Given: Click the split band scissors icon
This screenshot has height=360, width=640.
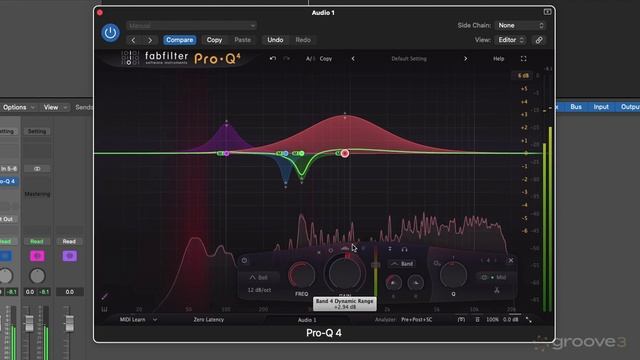Looking at the screenshot, I should coord(497,291).
